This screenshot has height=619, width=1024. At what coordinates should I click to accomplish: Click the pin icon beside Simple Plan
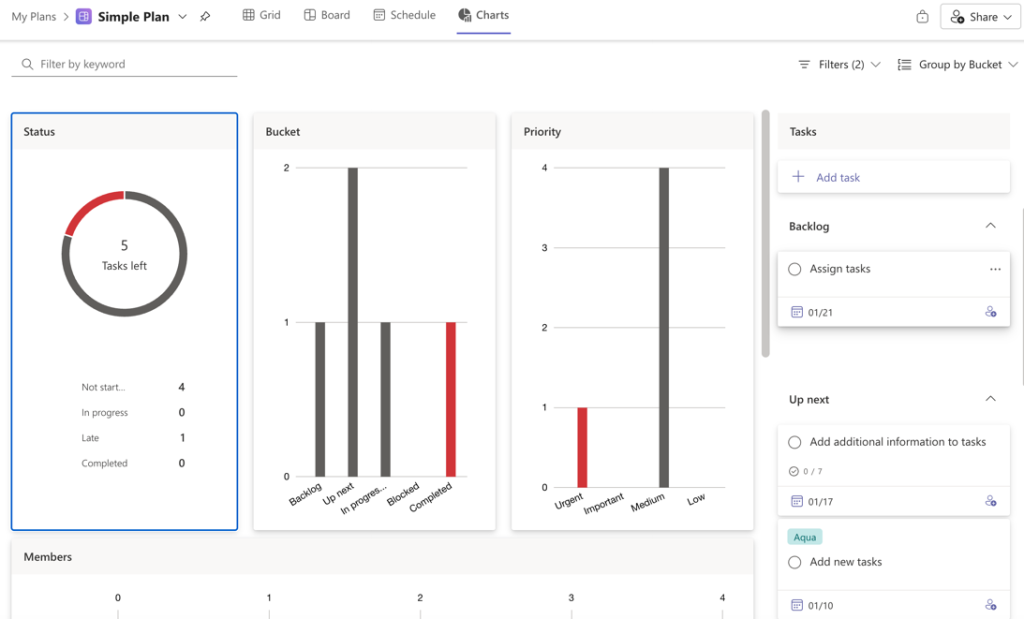[x=205, y=17]
